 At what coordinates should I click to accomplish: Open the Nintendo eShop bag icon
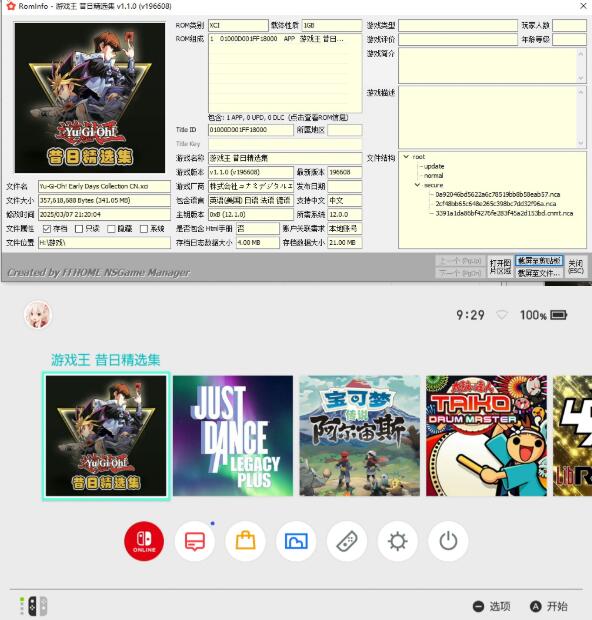pos(246,541)
